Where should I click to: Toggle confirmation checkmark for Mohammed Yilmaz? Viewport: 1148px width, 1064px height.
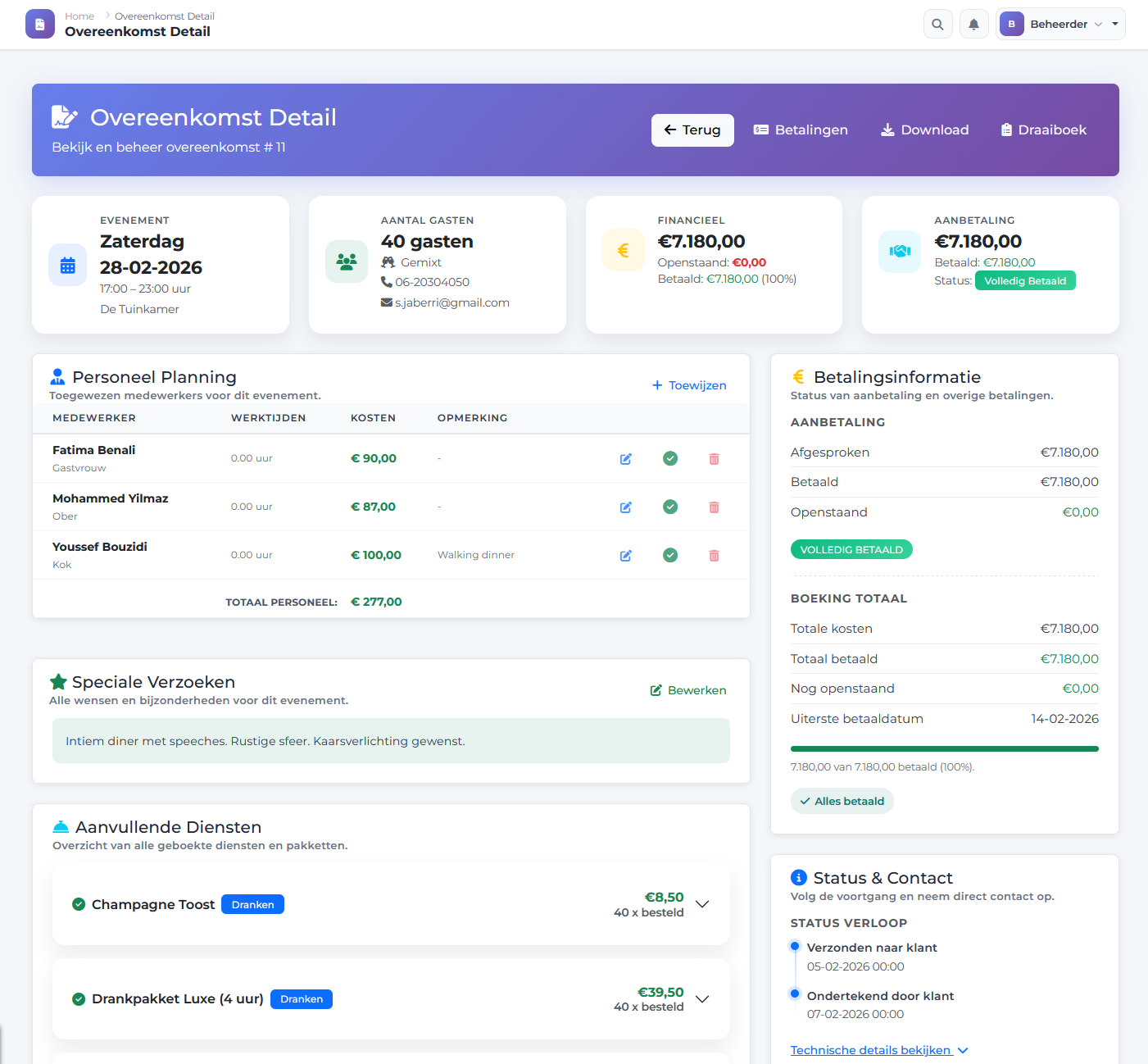[669, 507]
